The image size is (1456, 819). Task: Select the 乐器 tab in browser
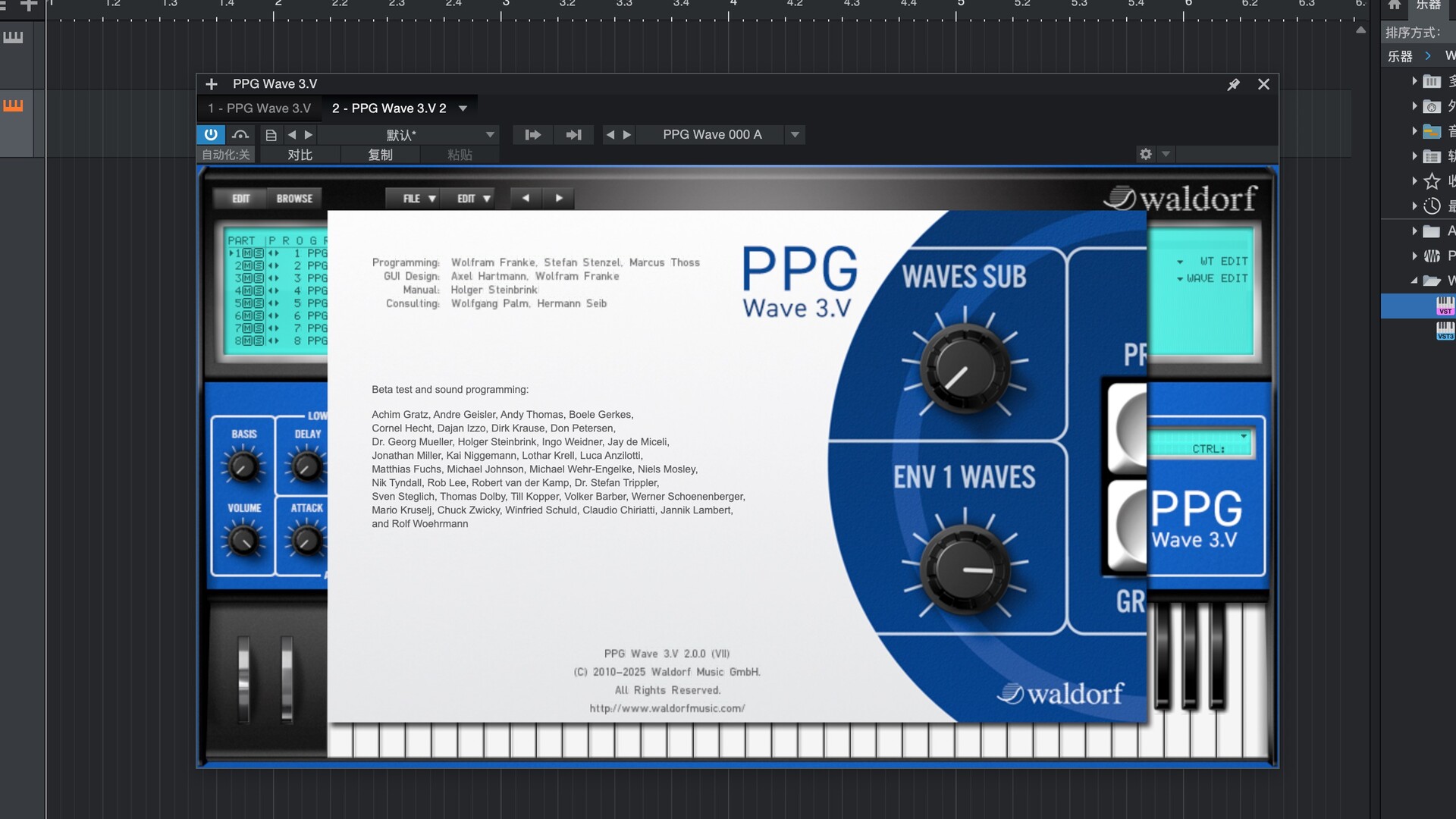[x=1429, y=5]
